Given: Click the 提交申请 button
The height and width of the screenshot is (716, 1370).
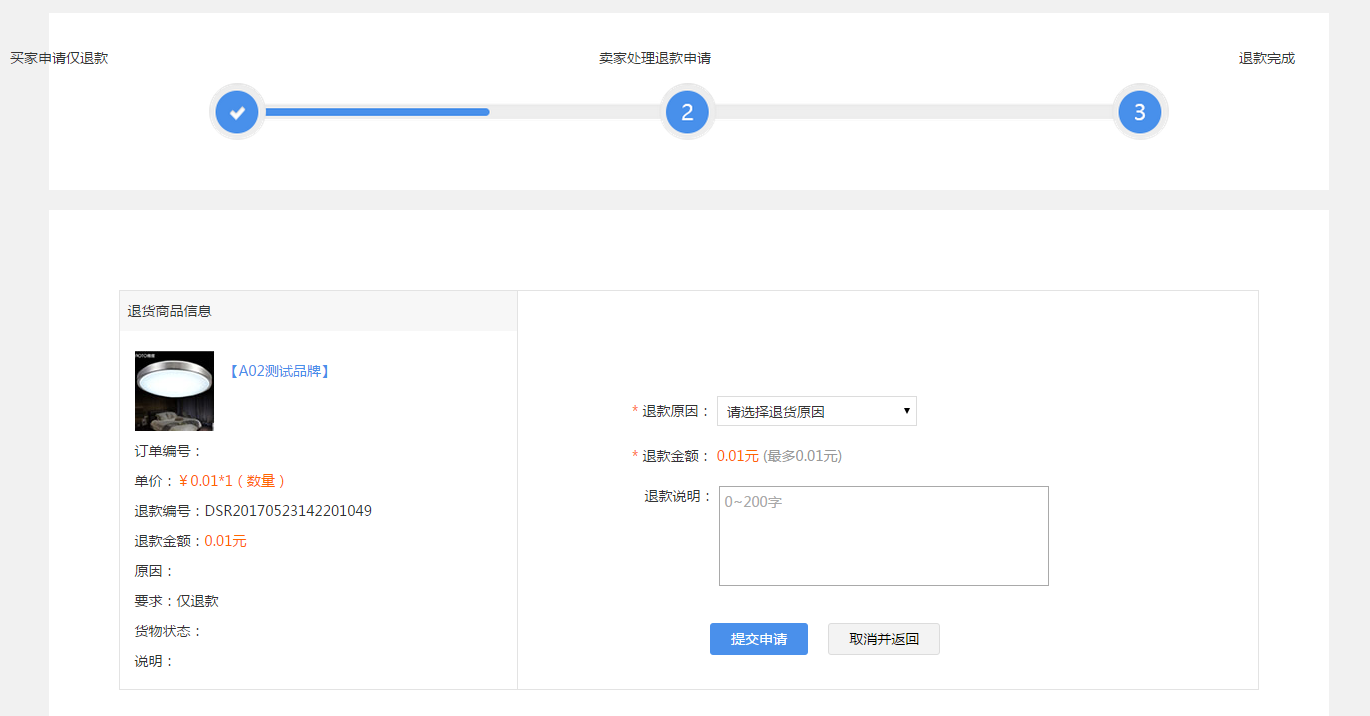Looking at the screenshot, I should click(759, 639).
